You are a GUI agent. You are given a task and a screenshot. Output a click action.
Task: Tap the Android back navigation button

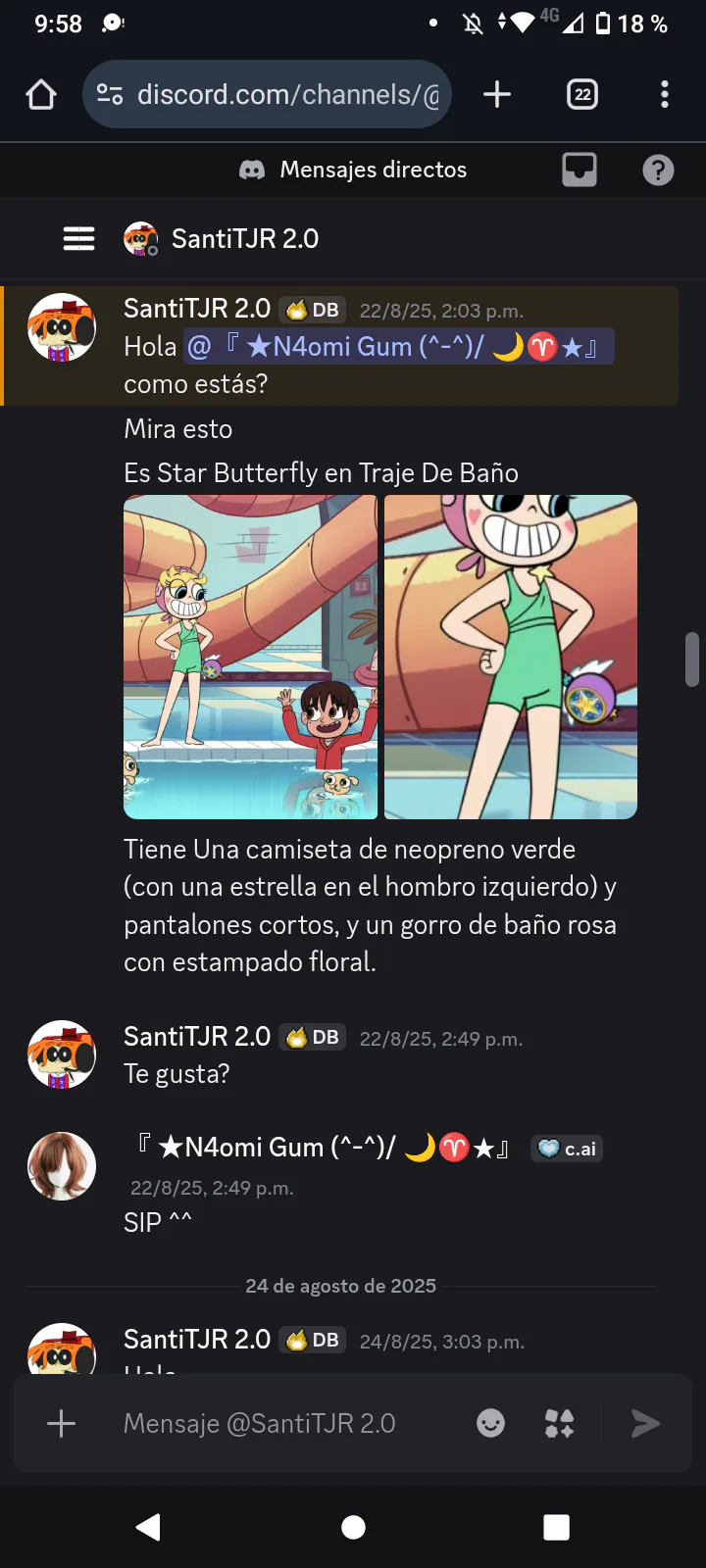click(x=149, y=1527)
